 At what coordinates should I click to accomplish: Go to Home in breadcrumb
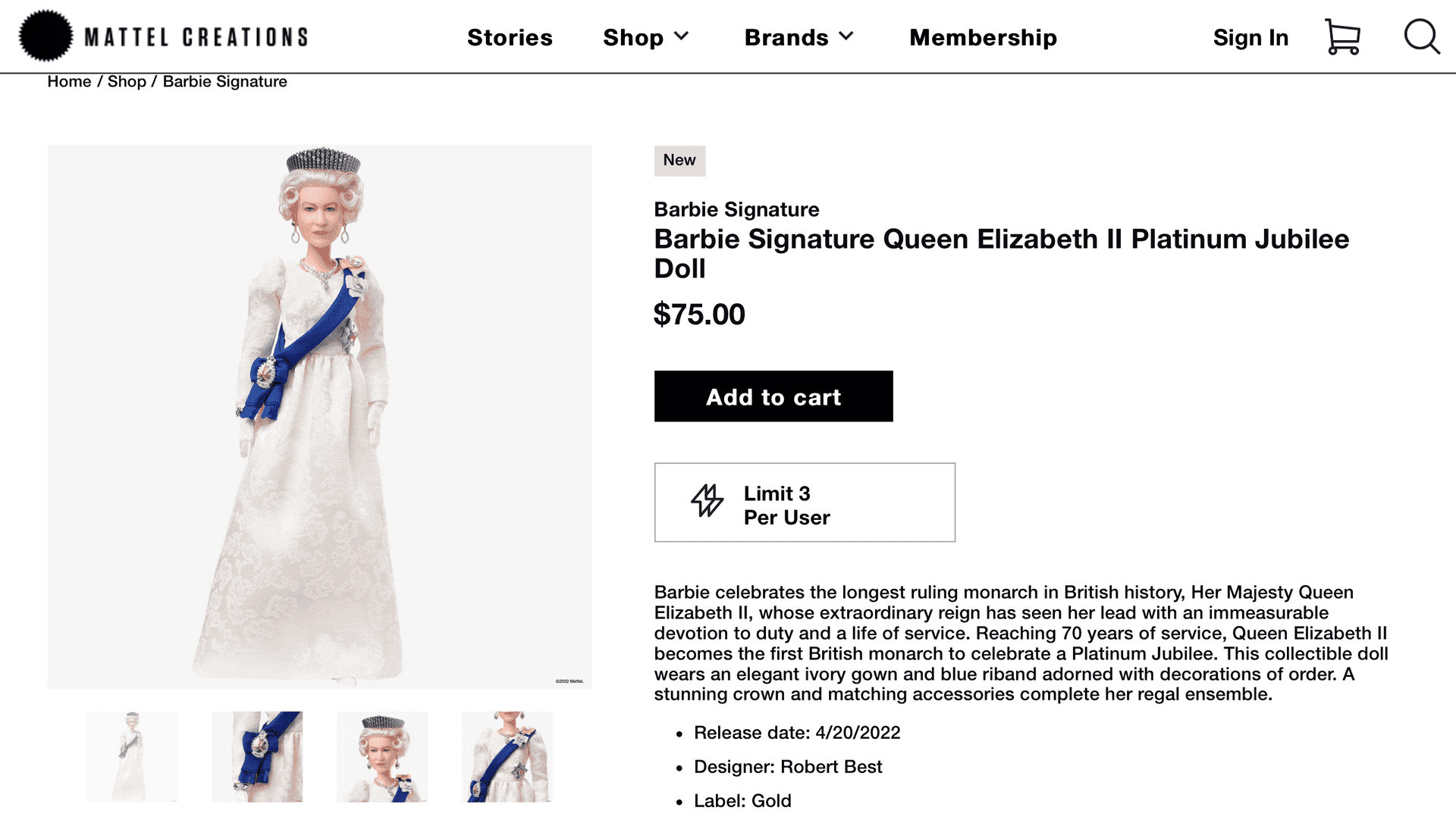tap(69, 81)
